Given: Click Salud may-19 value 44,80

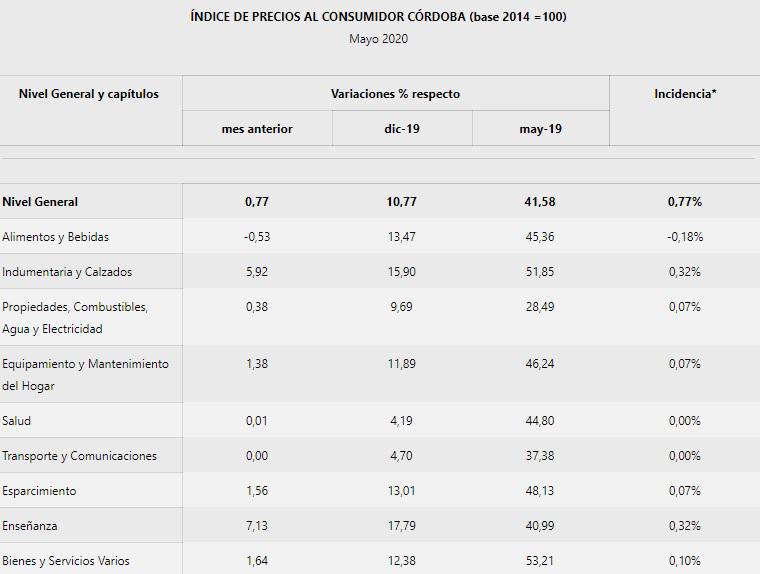Looking at the screenshot, I should coord(540,421).
